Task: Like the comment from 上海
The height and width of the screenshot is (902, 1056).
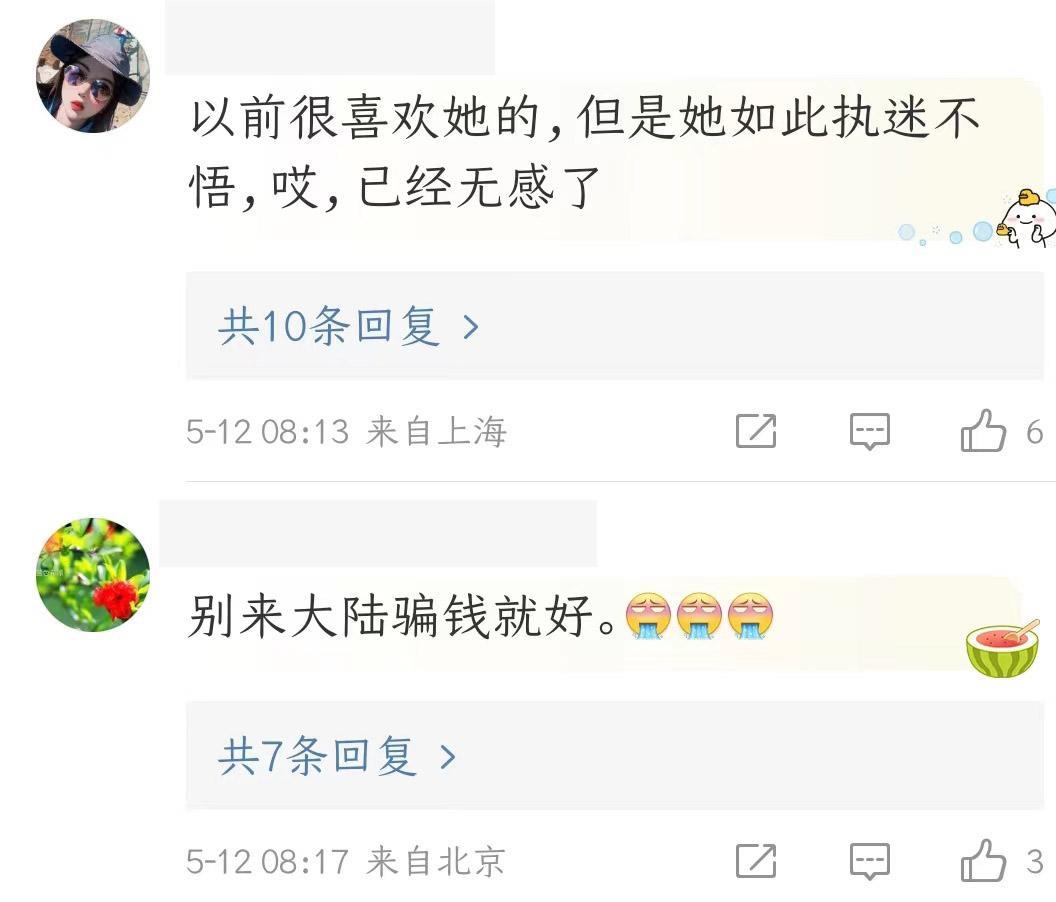Action: click(x=983, y=430)
